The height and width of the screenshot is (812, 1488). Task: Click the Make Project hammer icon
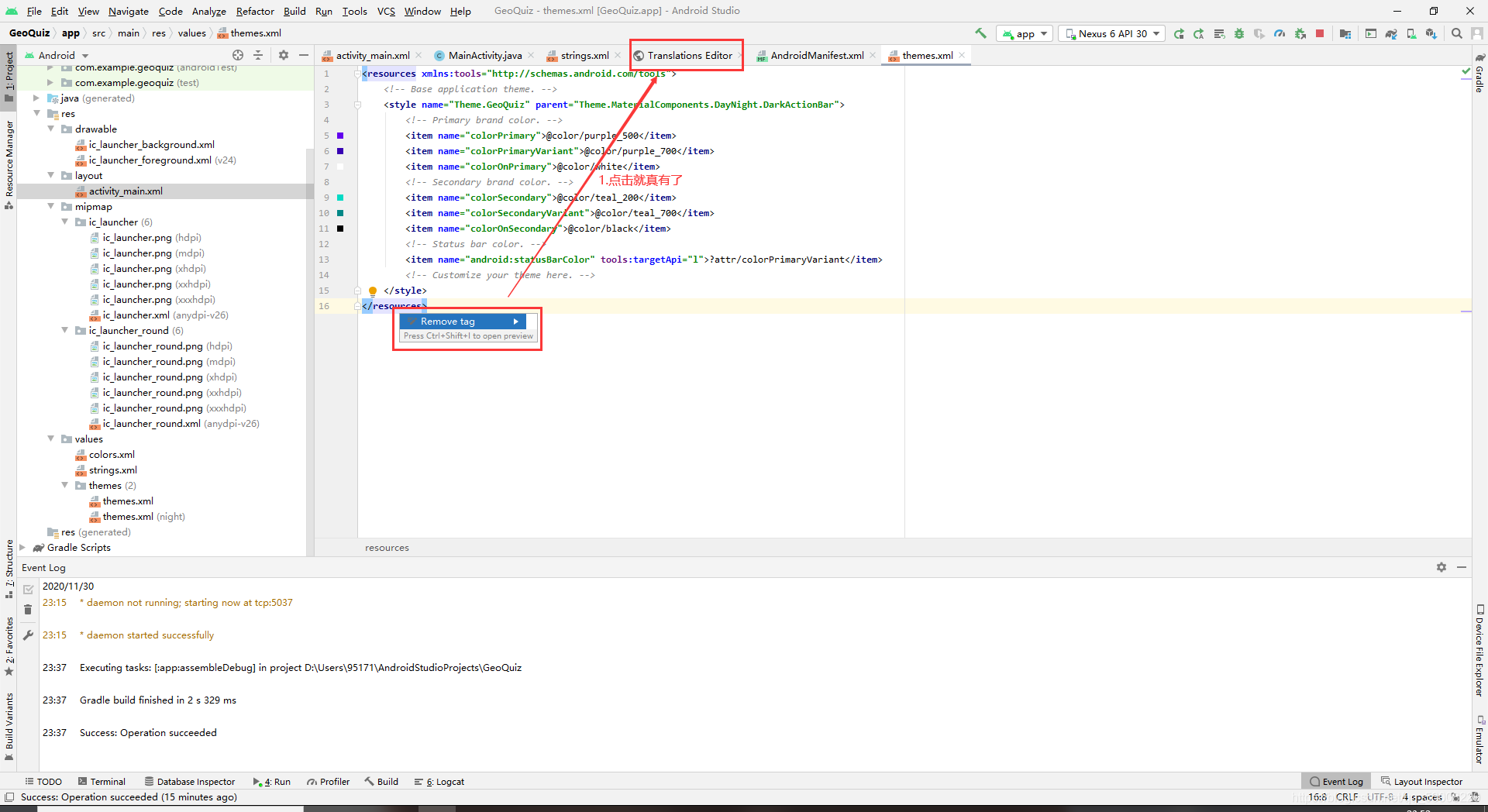980,33
